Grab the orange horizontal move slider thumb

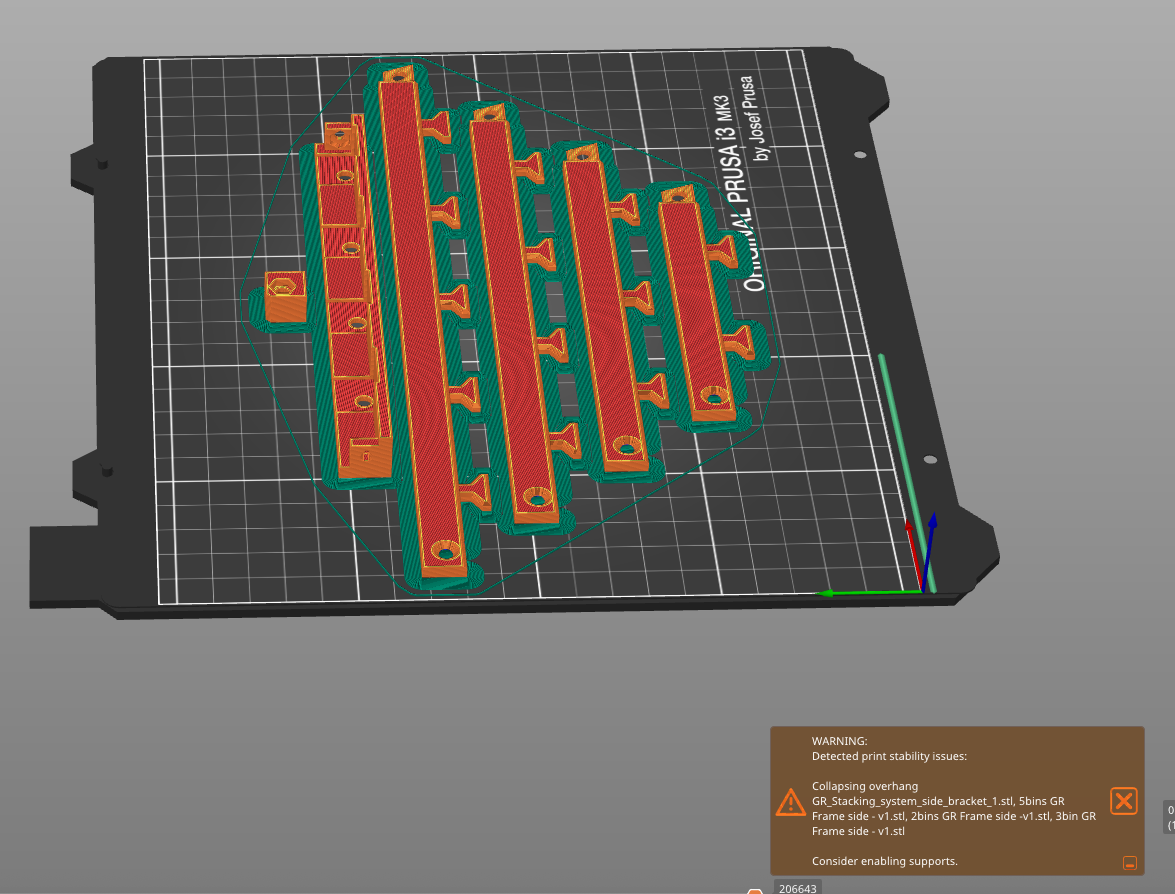(x=755, y=891)
